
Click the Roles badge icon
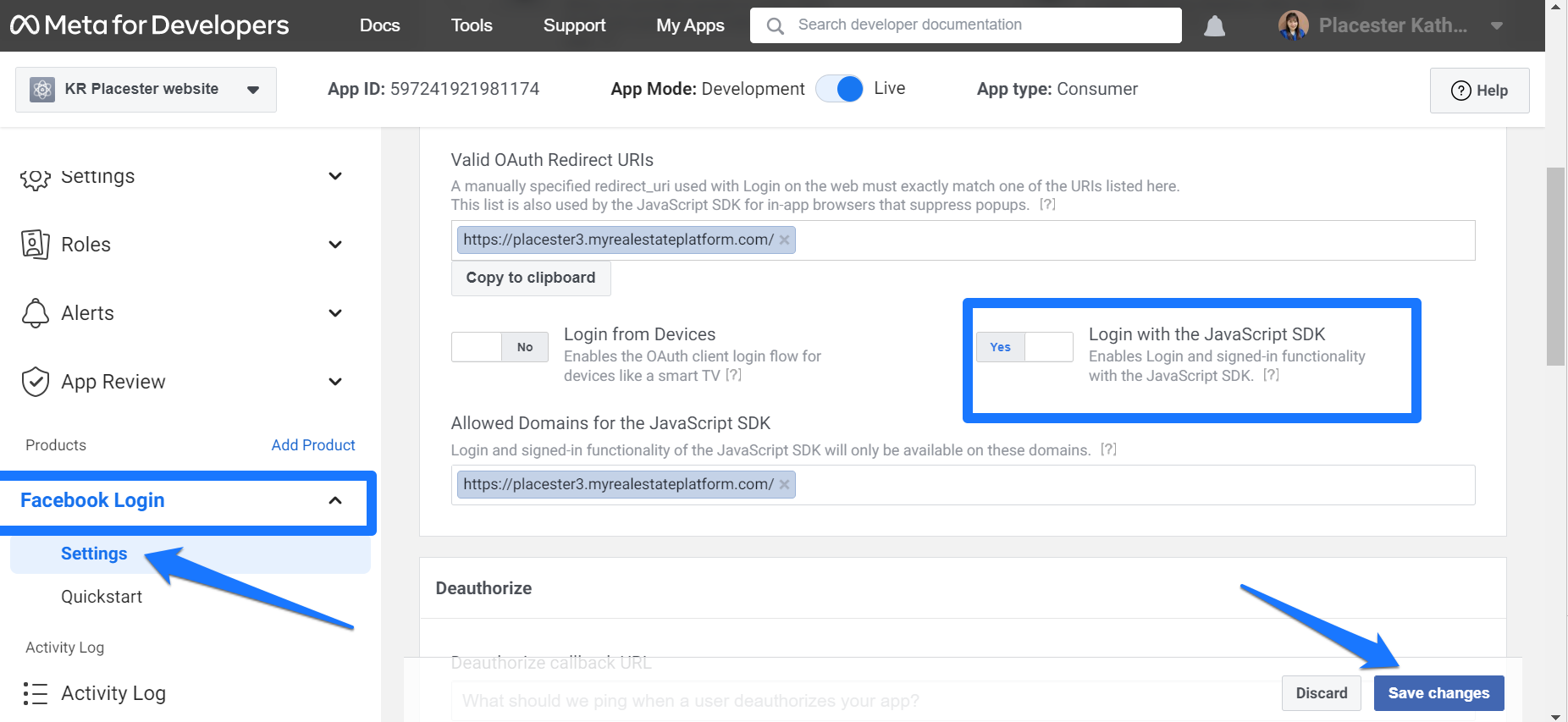[36, 245]
